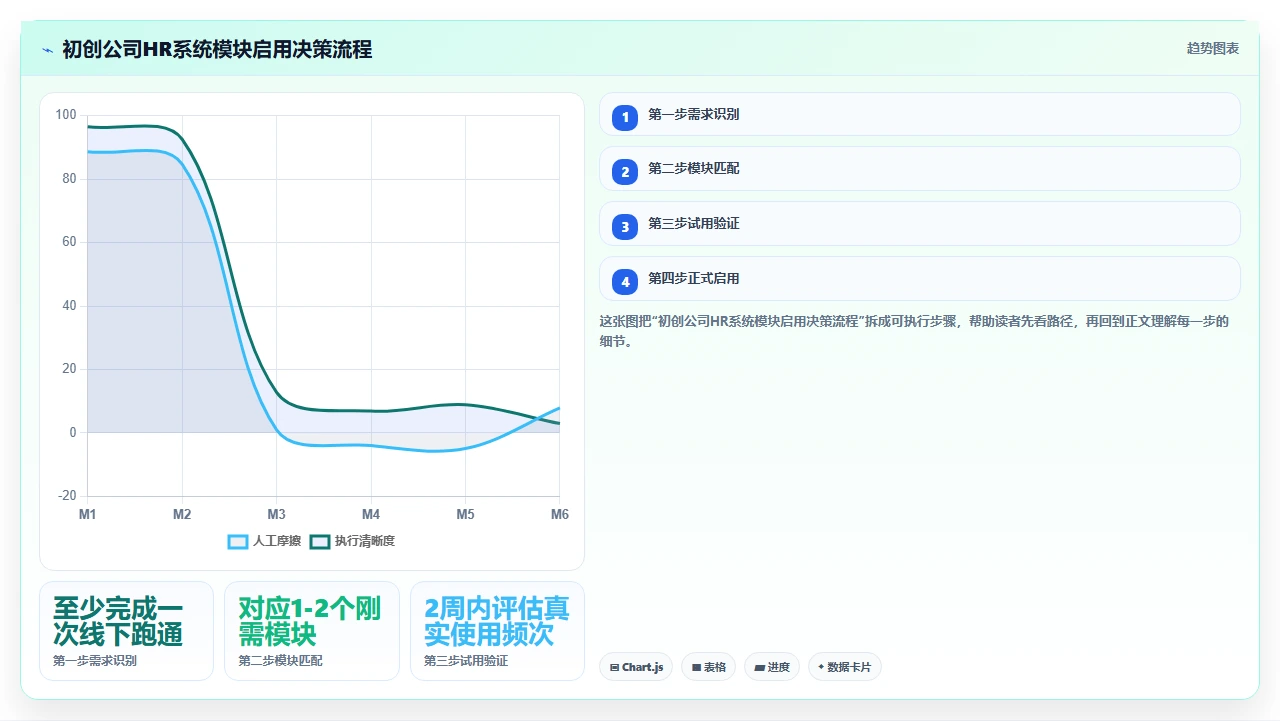This screenshot has height=721, width=1280.
Task: Click the 人工摩擦 legend label
Action: click(x=277, y=541)
